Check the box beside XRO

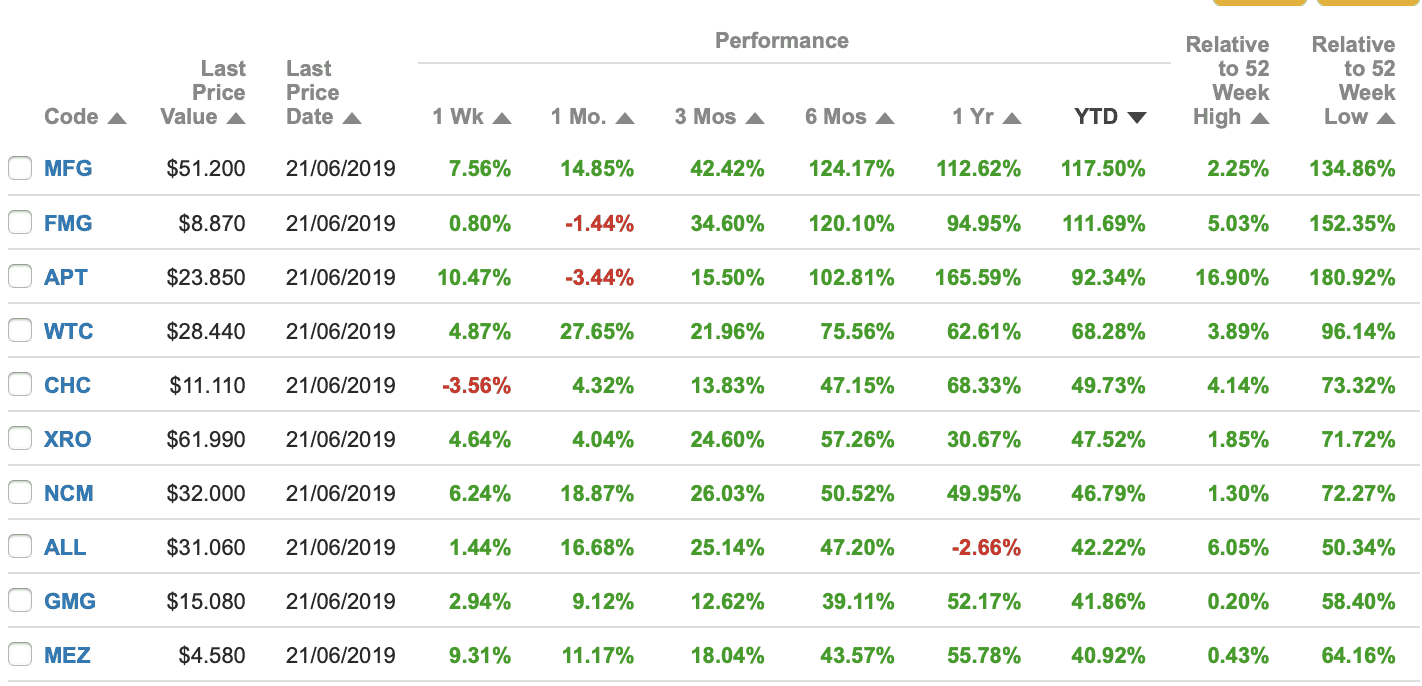20,439
